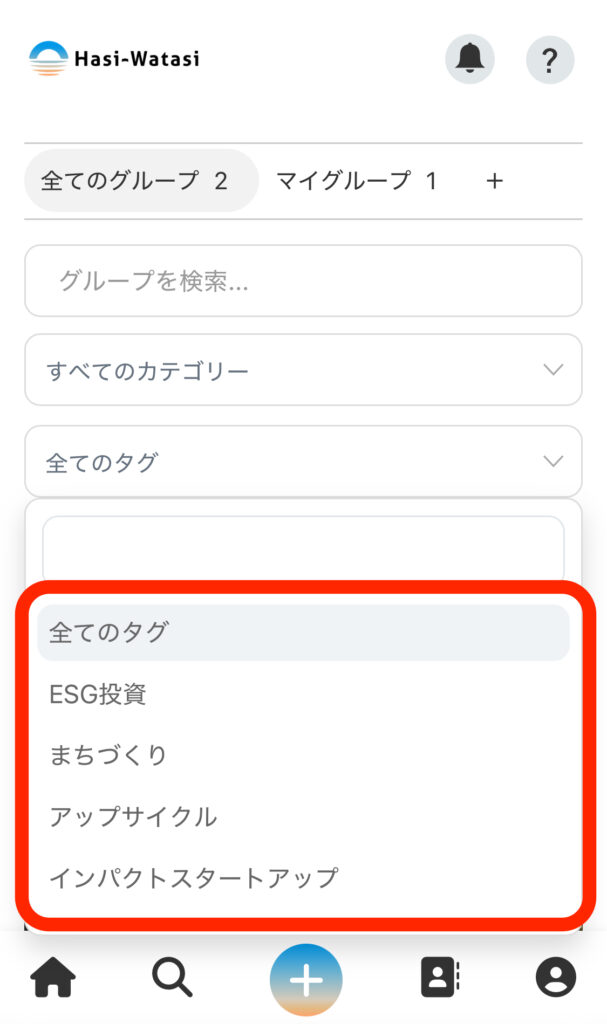This screenshot has width=607, height=1024.
Task: Tap the round plus create button
Action: [305, 980]
